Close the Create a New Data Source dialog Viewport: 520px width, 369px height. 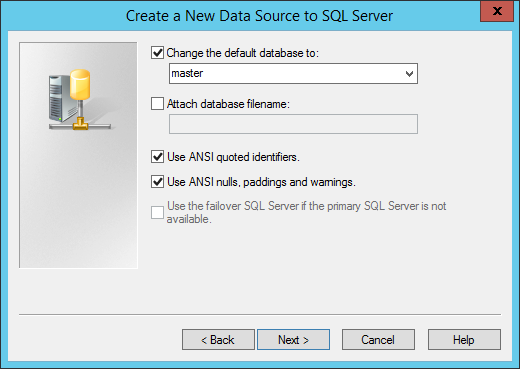click(497, 11)
